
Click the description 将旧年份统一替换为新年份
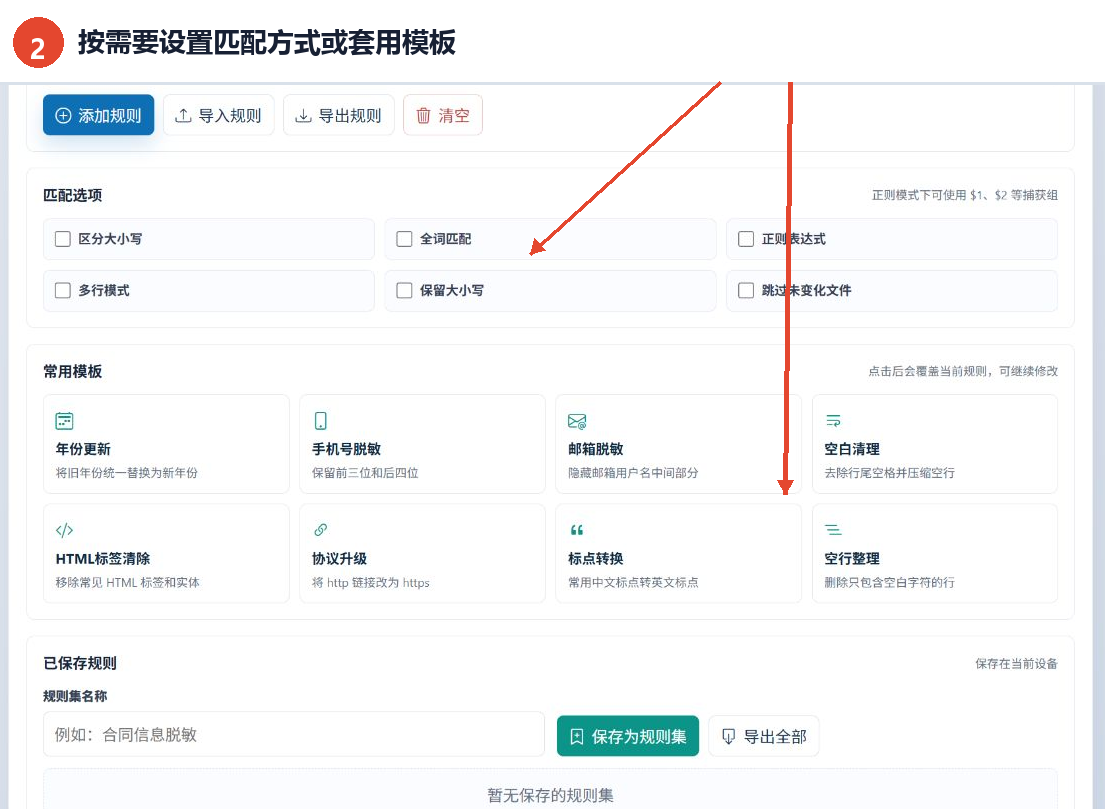127,473
